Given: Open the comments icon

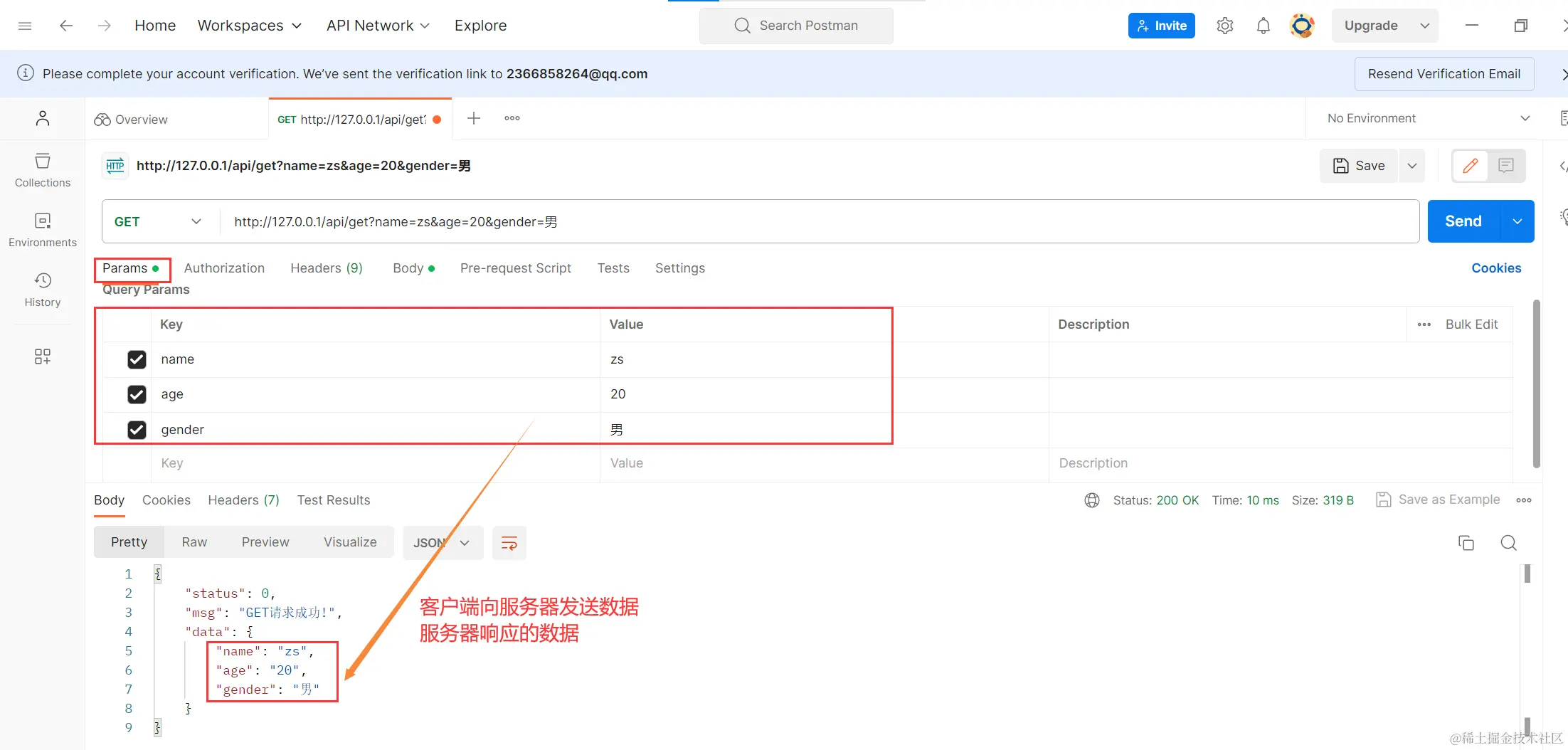Looking at the screenshot, I should [1506, 166].
